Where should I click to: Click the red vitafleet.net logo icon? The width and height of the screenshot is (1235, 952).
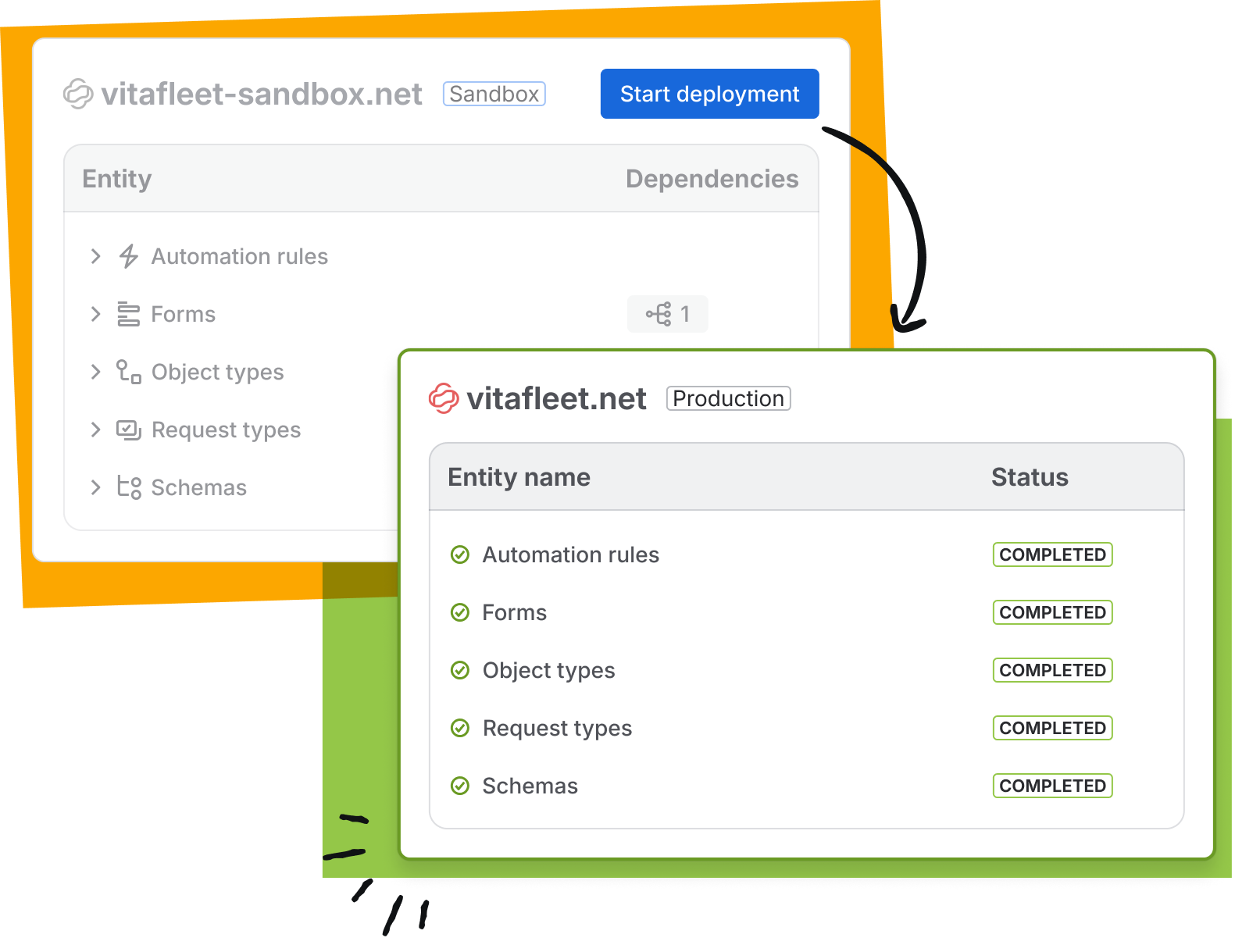coord(444,398)
